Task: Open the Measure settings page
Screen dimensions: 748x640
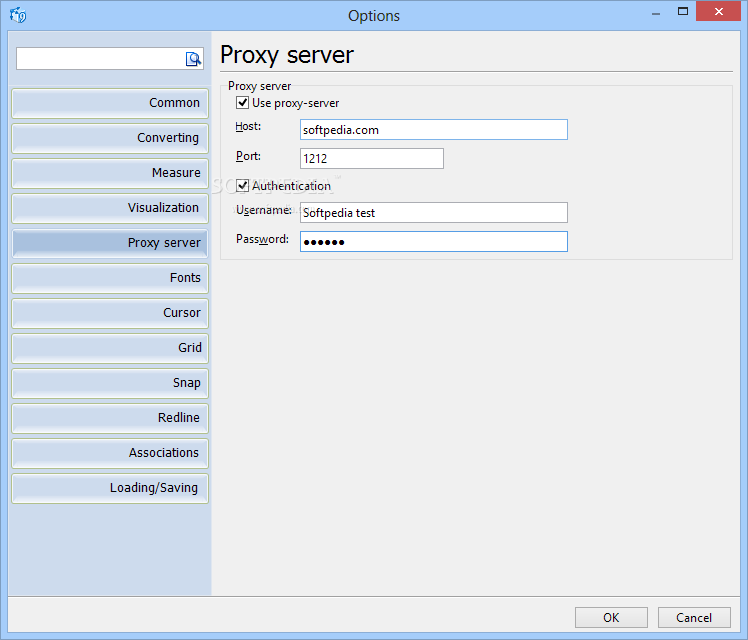Action: (x=110, y=173)
